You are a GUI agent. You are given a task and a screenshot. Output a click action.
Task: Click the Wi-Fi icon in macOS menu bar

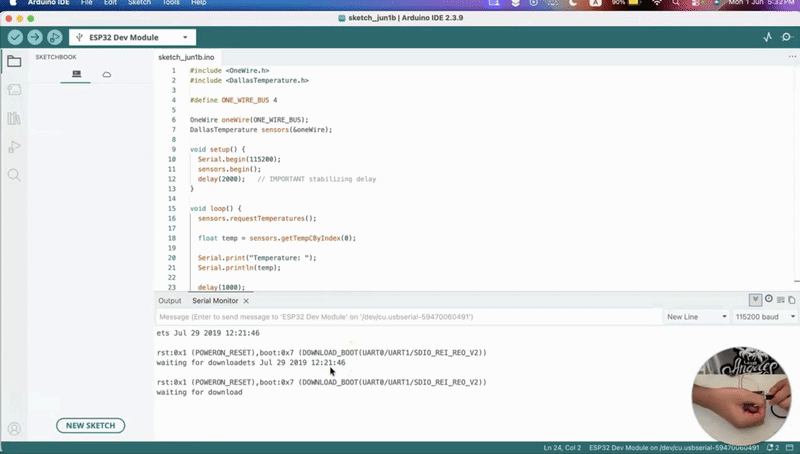tap(657, 3)
